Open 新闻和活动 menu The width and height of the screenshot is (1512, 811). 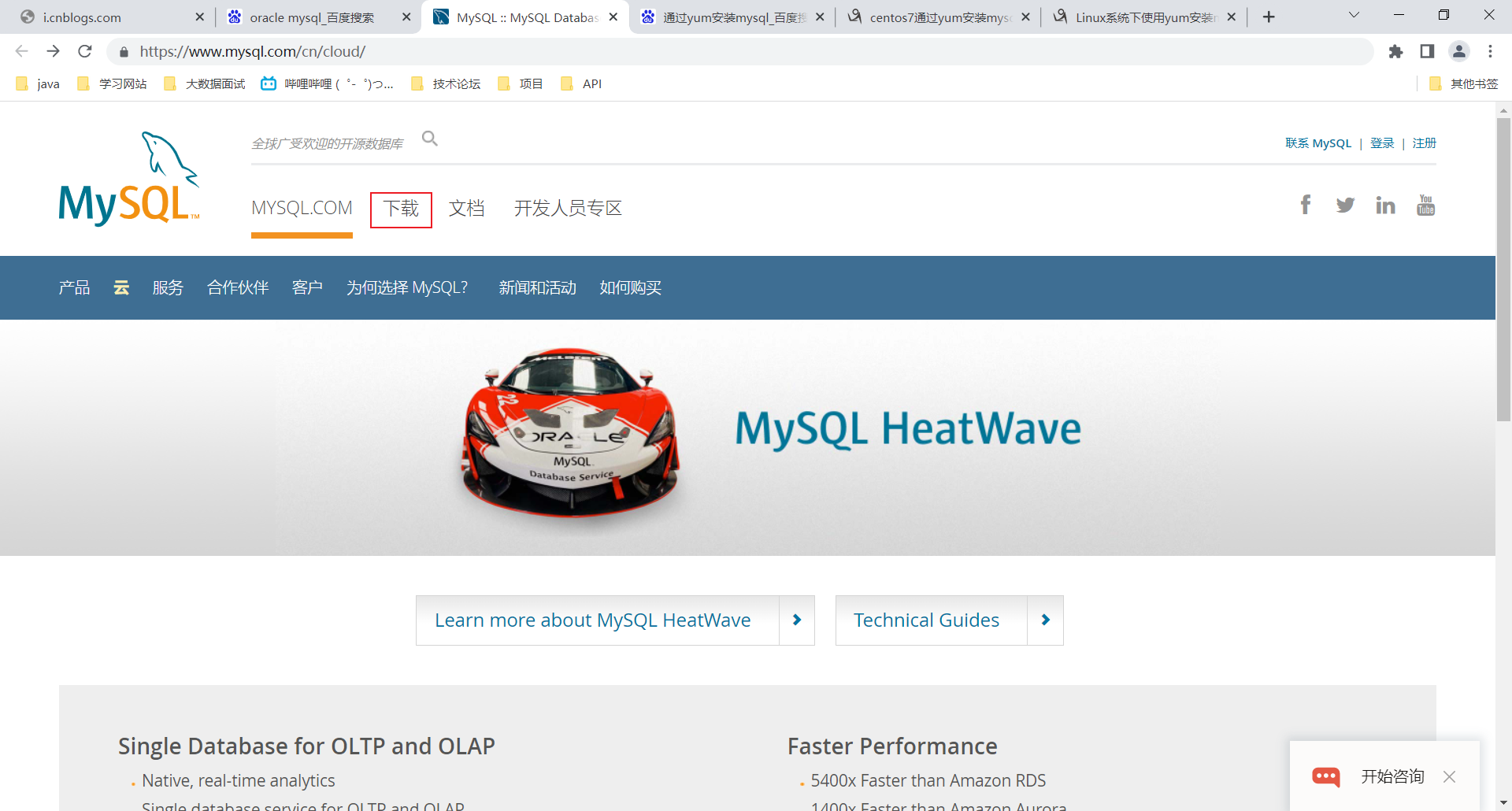pyautogui.click(x=538, y=288)
